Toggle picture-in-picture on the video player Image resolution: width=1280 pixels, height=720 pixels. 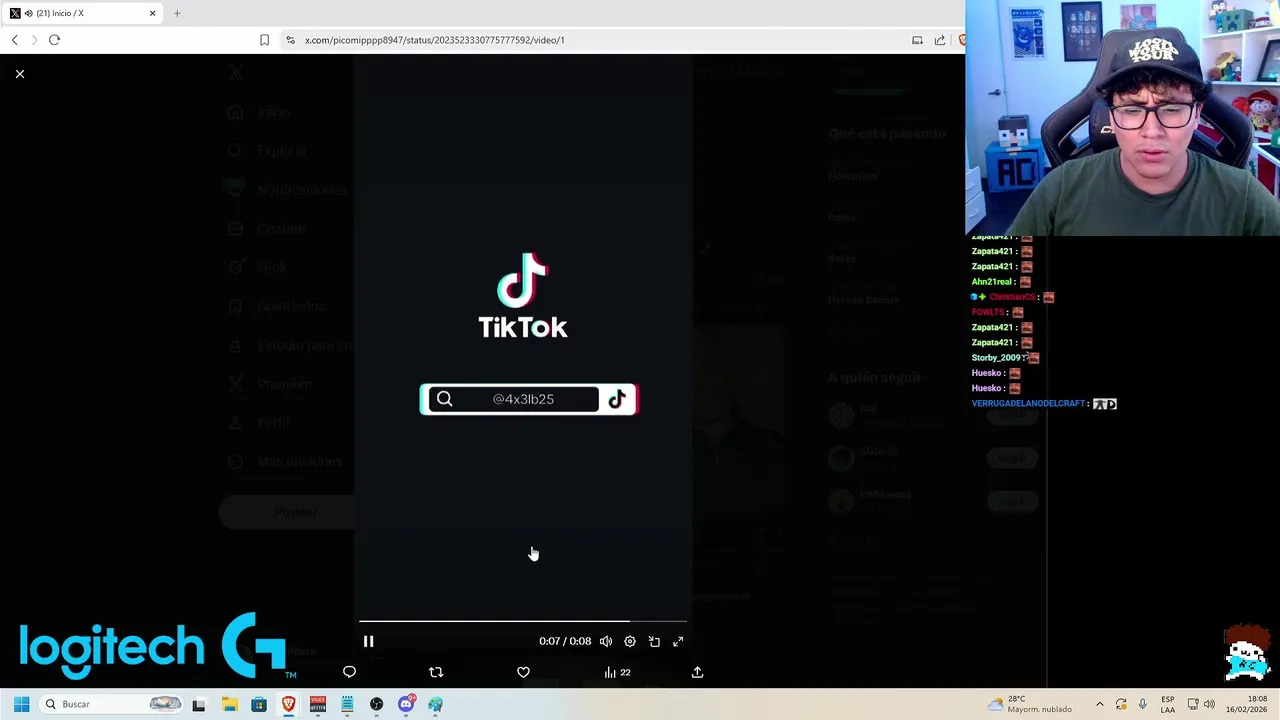654,642
